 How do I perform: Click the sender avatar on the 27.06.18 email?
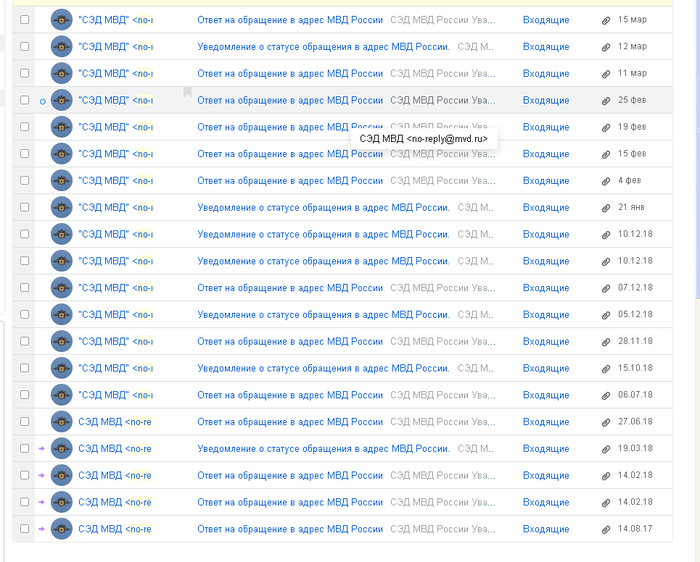pos(62,422)
